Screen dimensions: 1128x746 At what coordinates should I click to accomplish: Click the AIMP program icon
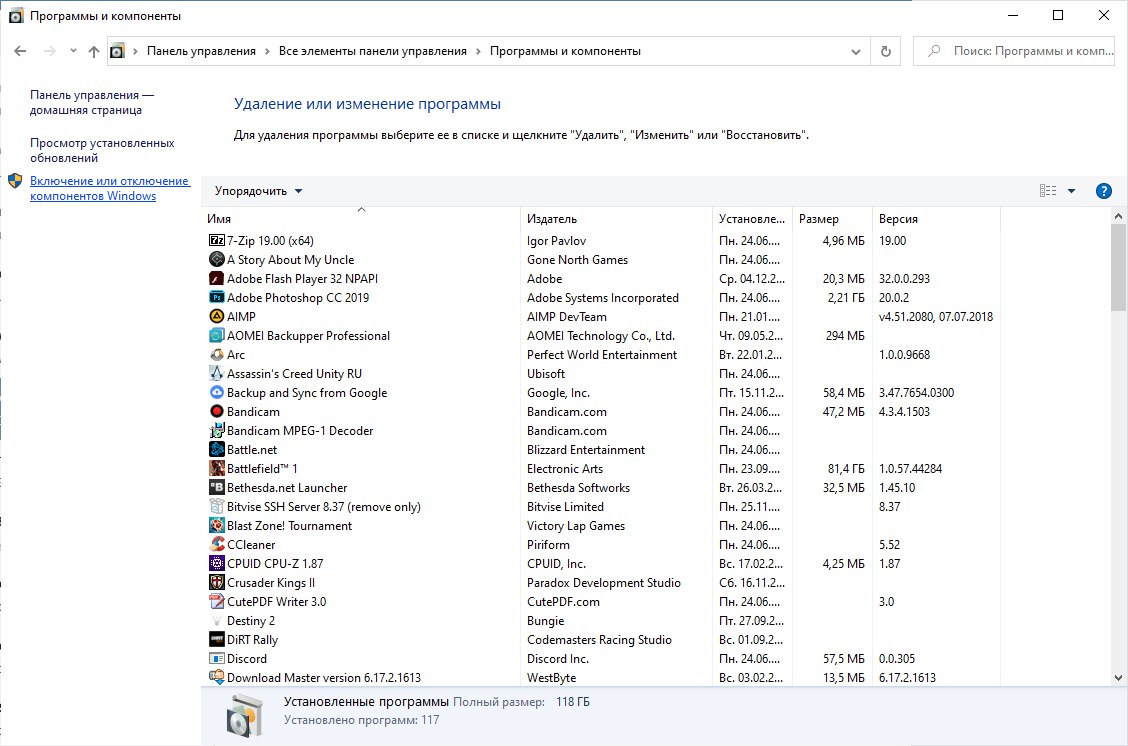(217, 317)
